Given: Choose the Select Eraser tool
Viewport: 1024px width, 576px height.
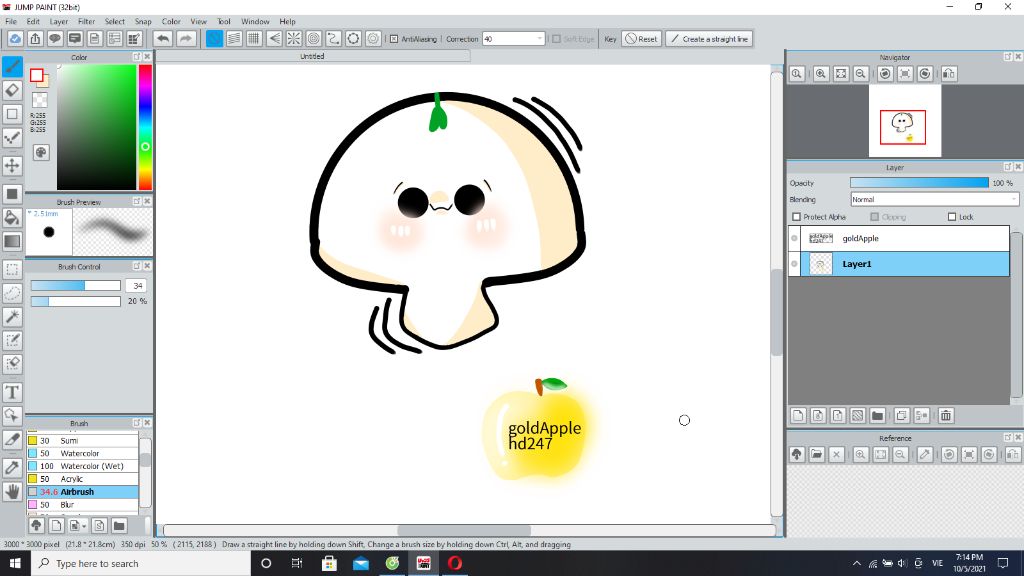Looking at the screenshot, I should (x=12, y=364).
